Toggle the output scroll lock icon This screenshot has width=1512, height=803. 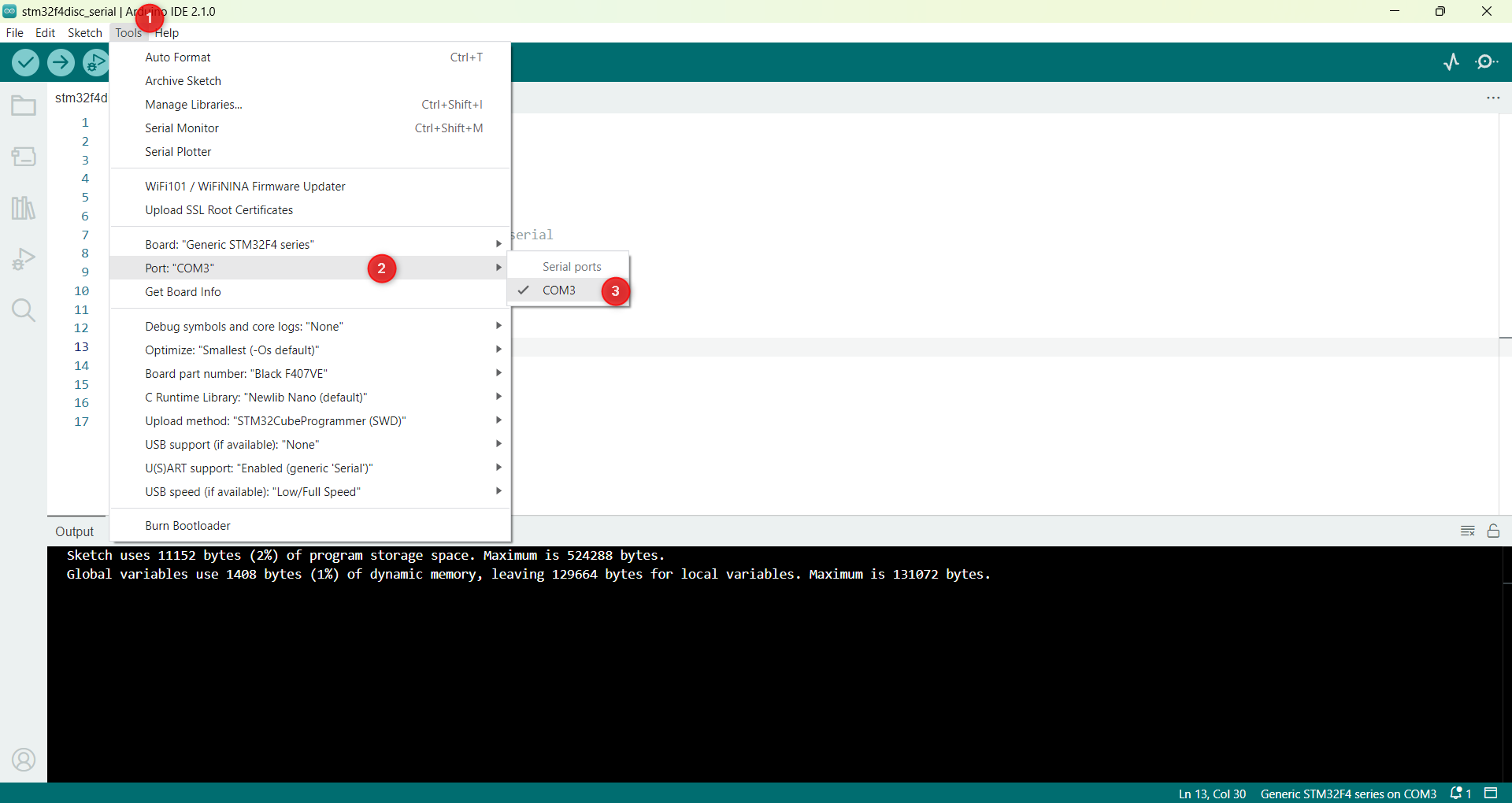point(1493,531)
